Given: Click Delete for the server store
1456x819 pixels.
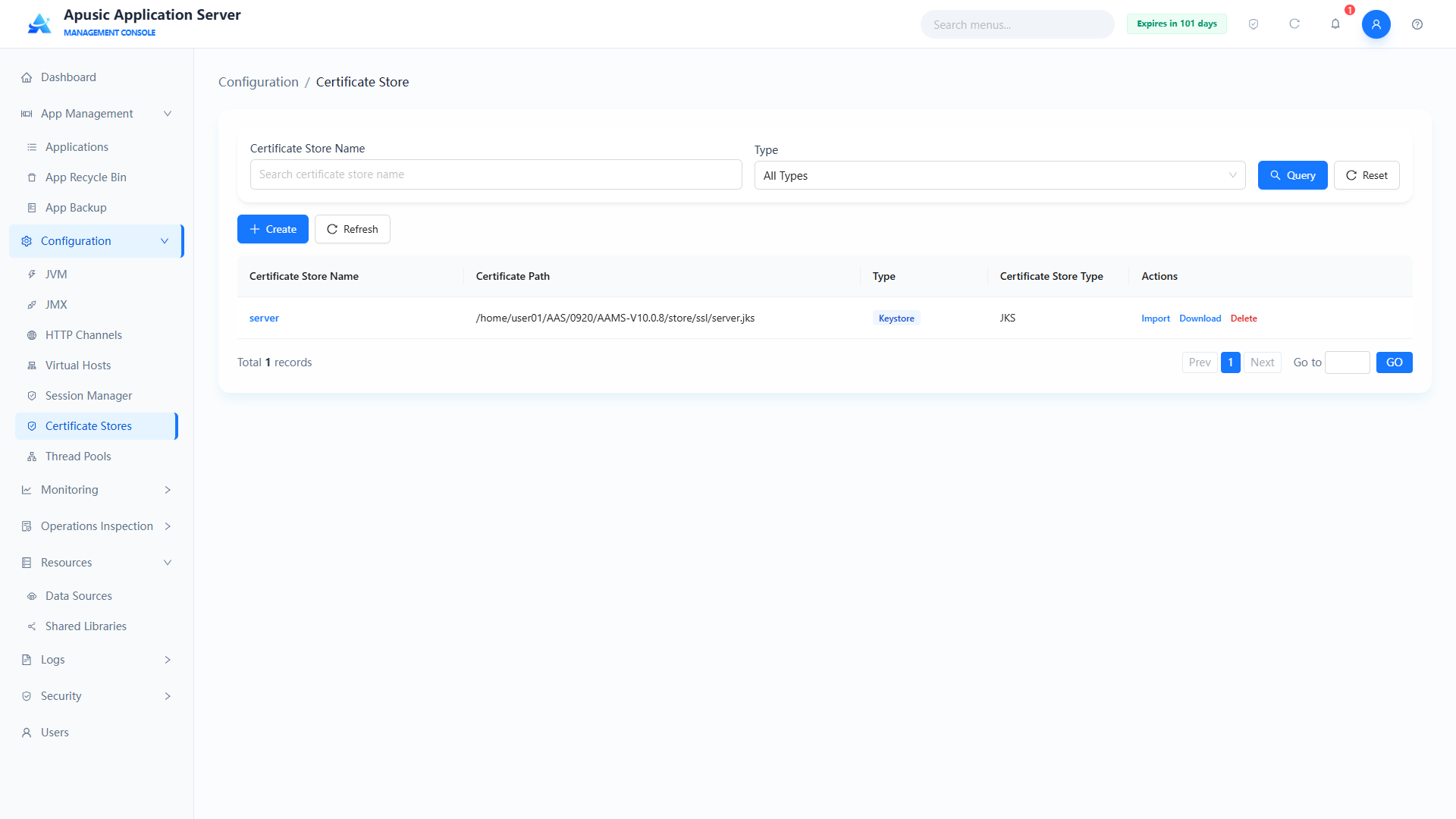Looking at the screenshot, I should click(1244, 318).
